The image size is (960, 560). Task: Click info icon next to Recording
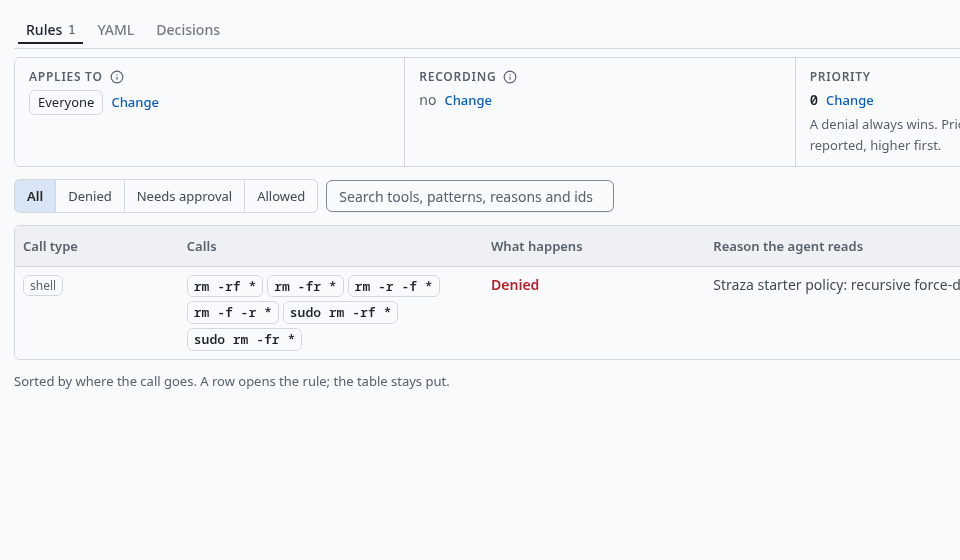[x=510, y=77]
